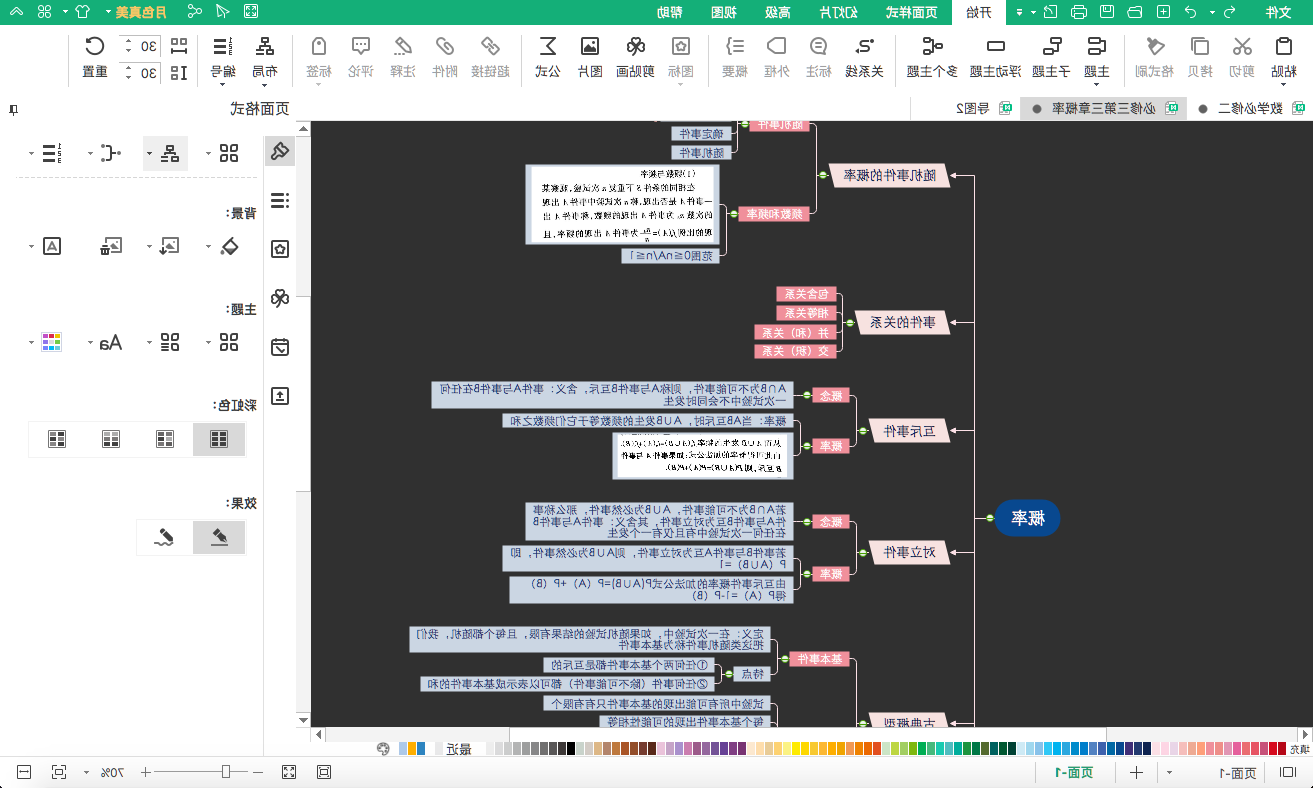
Task: Click the 多个主题 multiple topics icon
Action: pos(932,47)
